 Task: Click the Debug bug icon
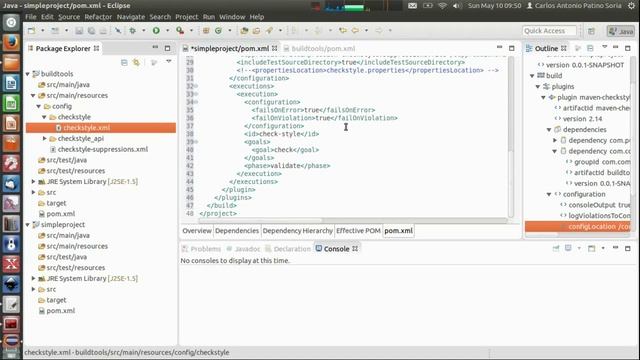click(x=133, y=31)
